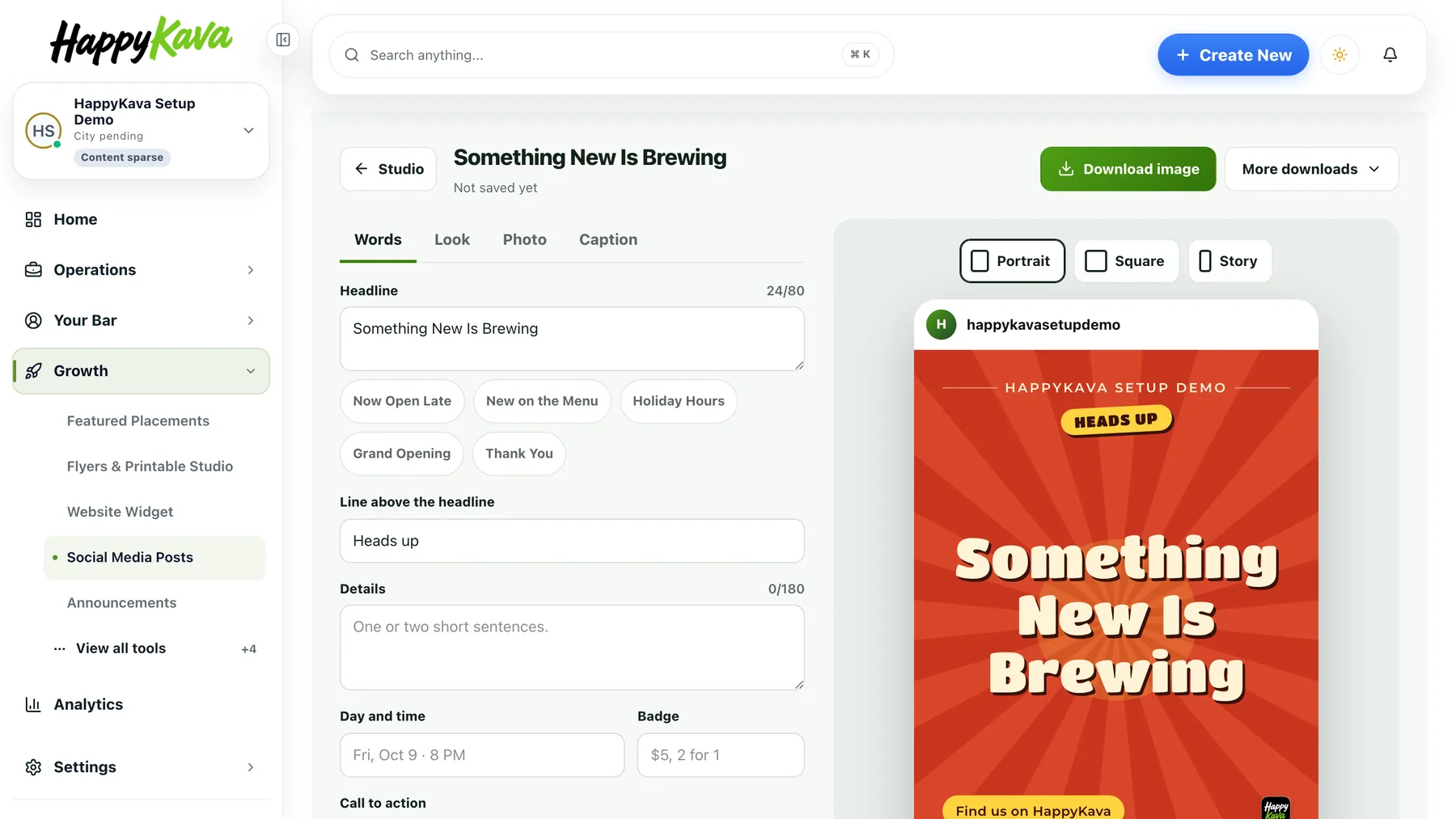Open Flyers & Printable Studio
The width and height of the screenshot is (1456, 819).
click(x=150, y=466)
